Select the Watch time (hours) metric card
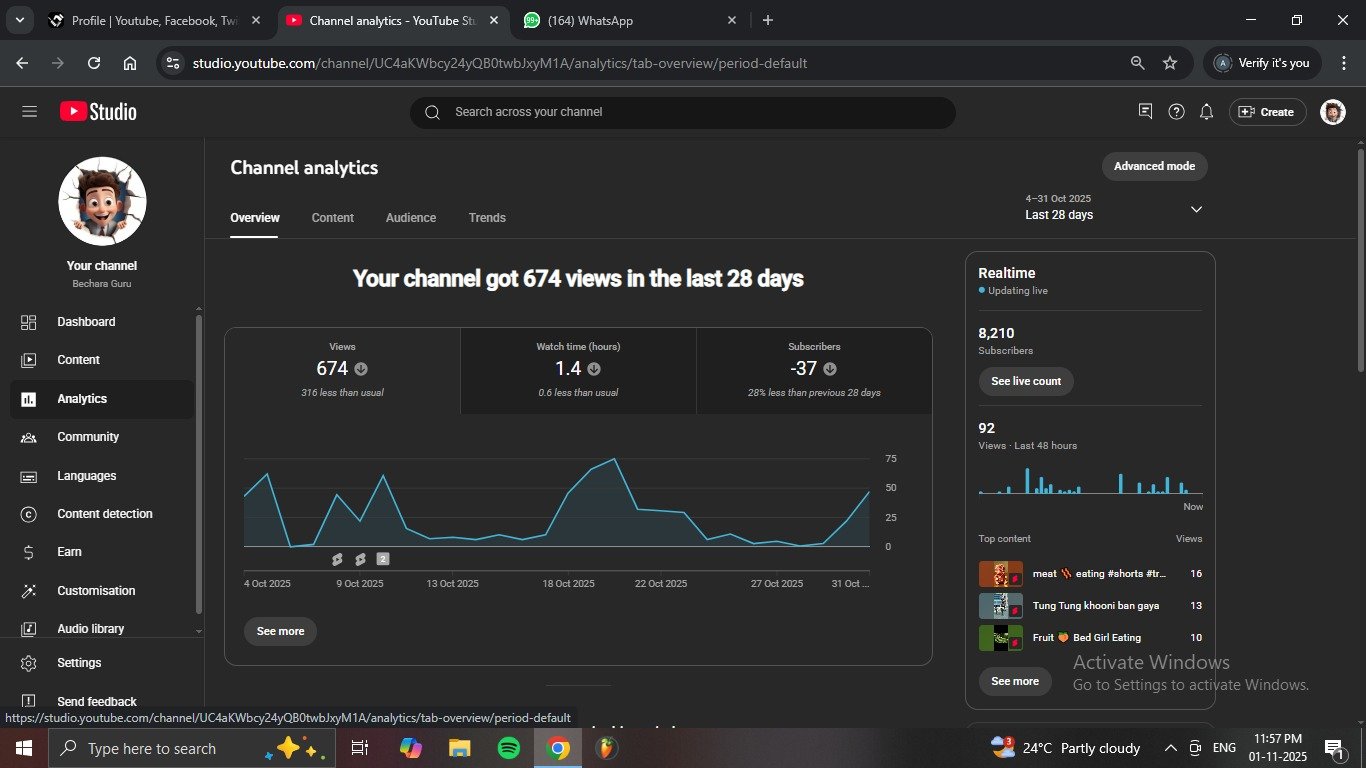 coord(578,369)
